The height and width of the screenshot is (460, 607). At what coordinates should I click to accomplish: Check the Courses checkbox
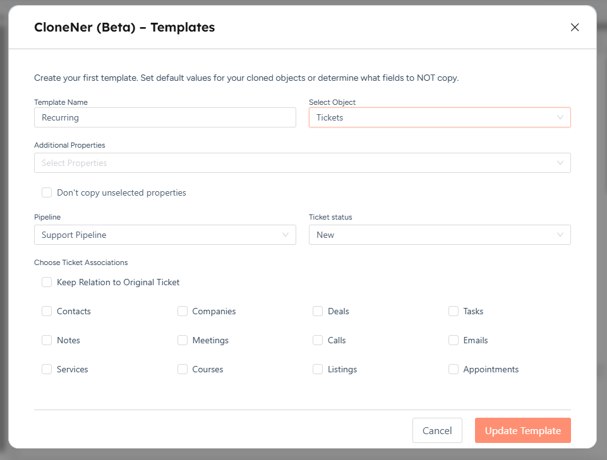pyautogui.click(x=182, y=369)
